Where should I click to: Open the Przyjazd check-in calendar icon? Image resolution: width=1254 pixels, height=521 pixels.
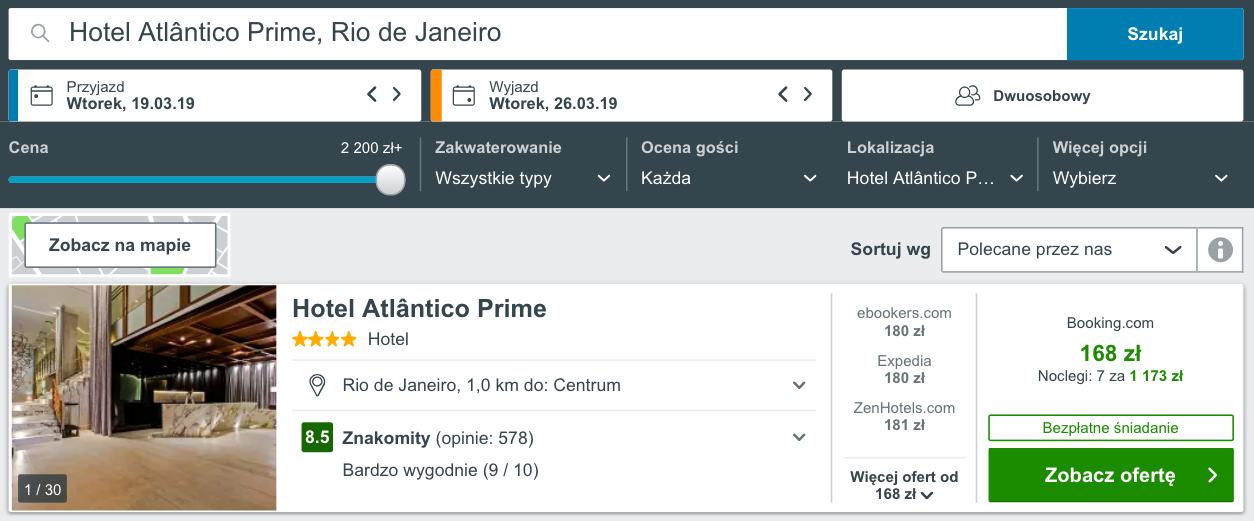(x=42, y=96)
